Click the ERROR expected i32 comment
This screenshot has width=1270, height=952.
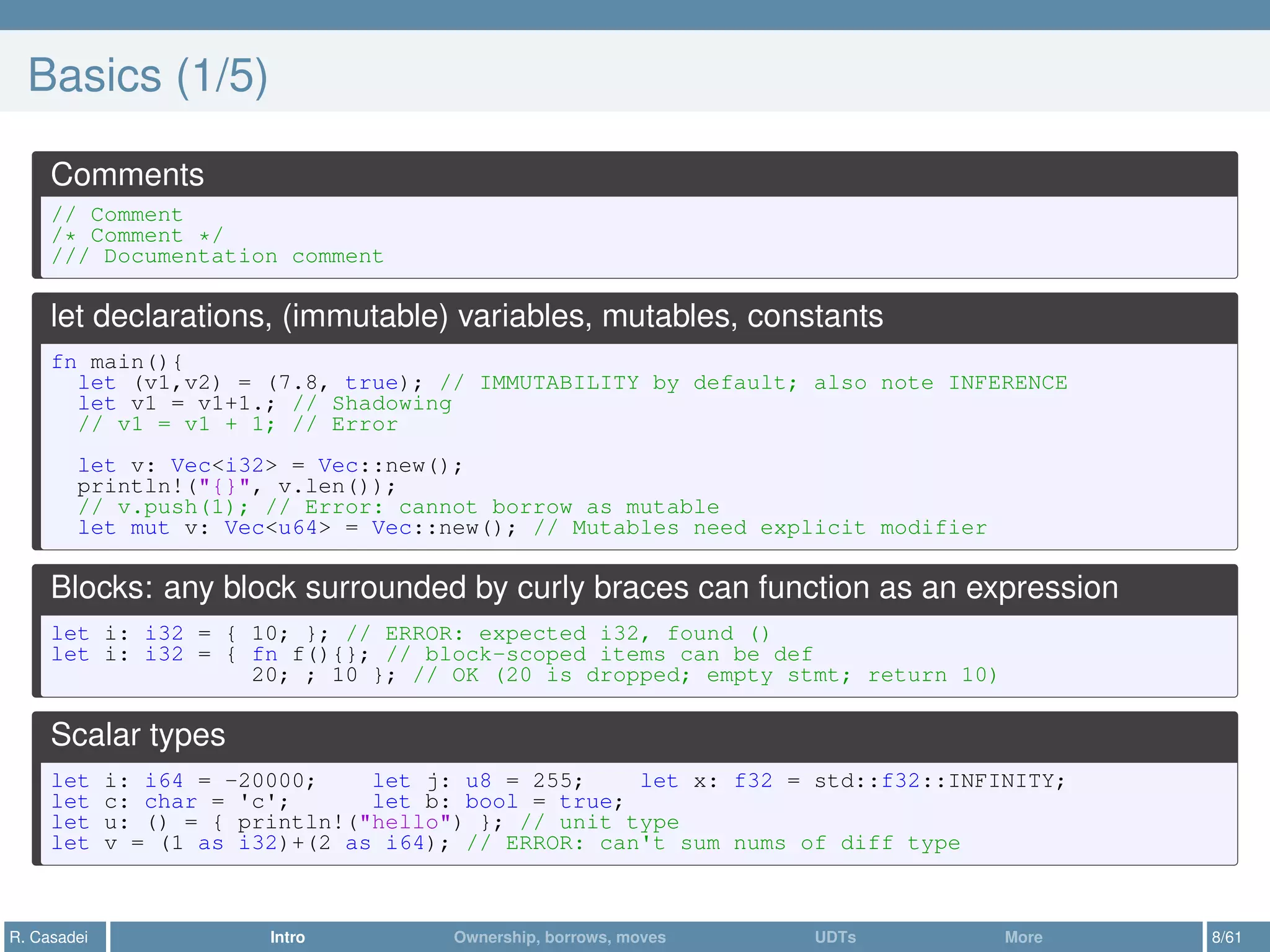(x=558, y=633)
